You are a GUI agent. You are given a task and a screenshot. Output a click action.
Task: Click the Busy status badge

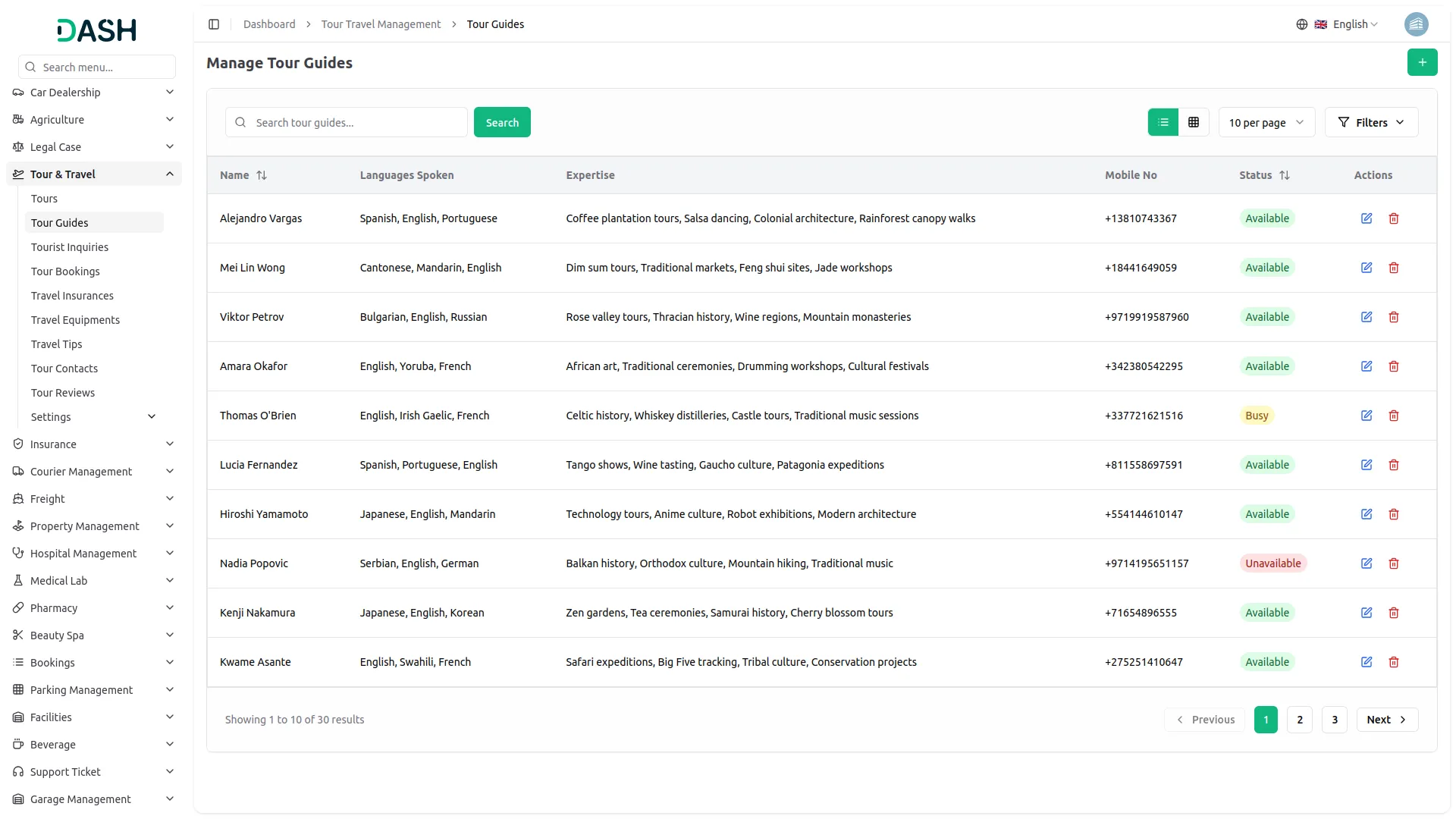click(1257, 416)
